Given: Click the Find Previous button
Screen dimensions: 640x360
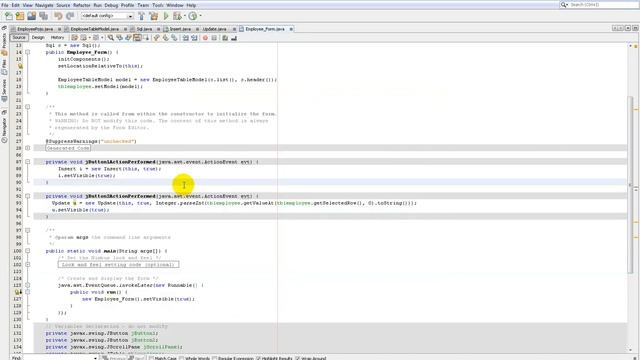Looking at the screenshot, I should click(114, 358).
